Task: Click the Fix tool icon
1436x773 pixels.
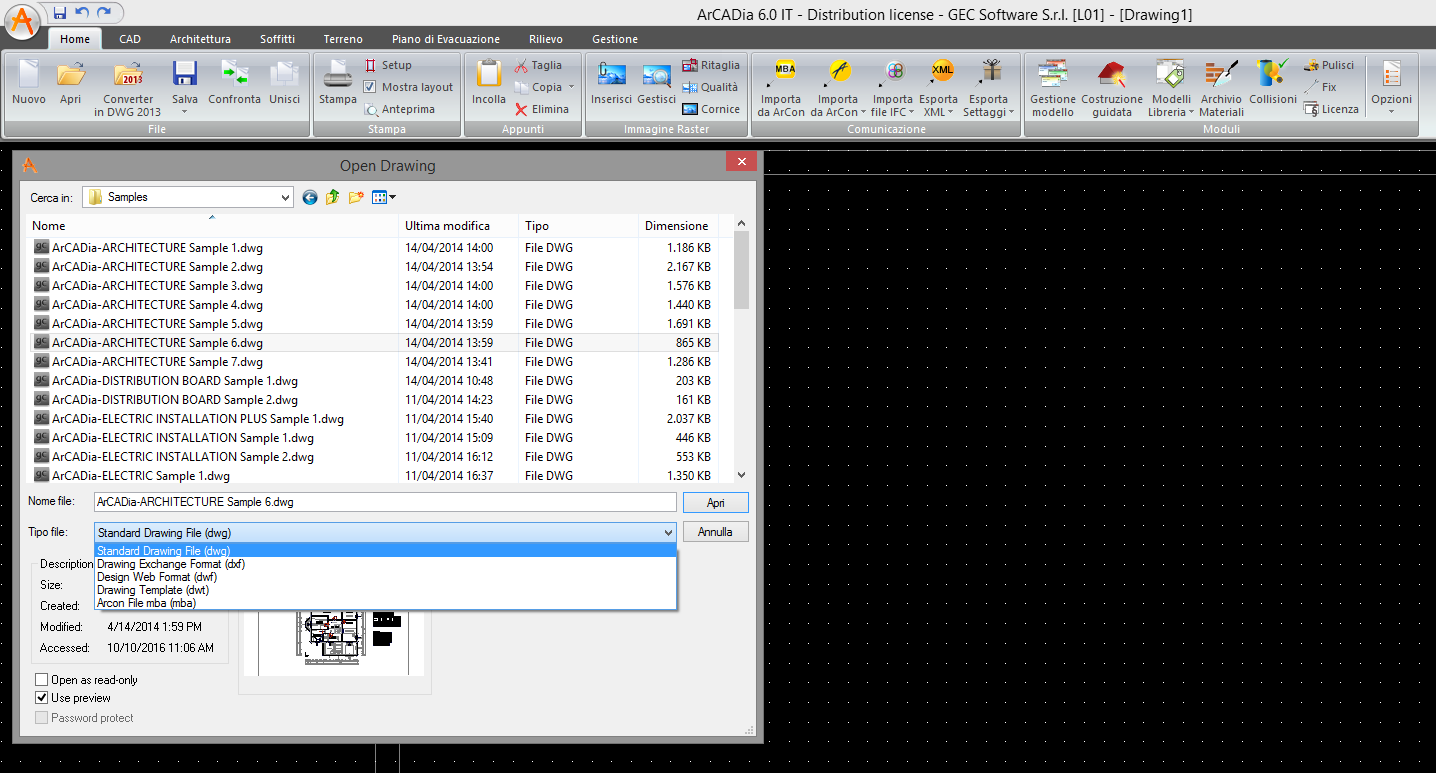Action: pos(1311,88)
